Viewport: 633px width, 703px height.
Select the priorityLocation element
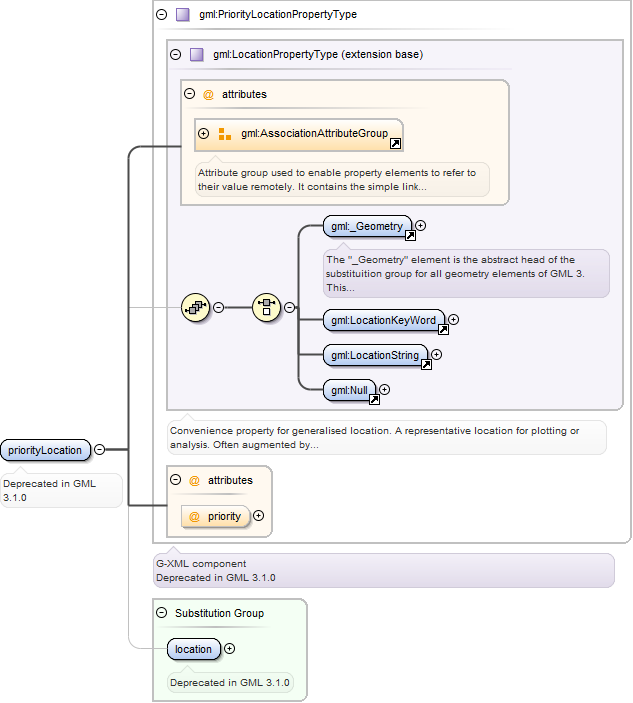click(x=45, y=450)
